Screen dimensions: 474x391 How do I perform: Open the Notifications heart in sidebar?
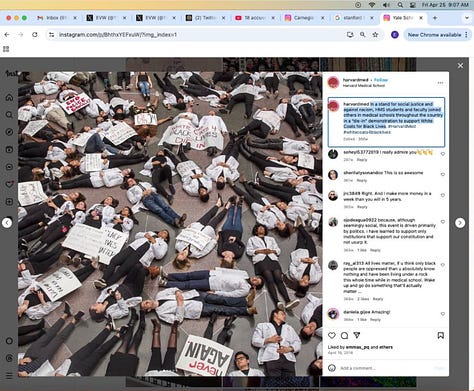(9, 184)
